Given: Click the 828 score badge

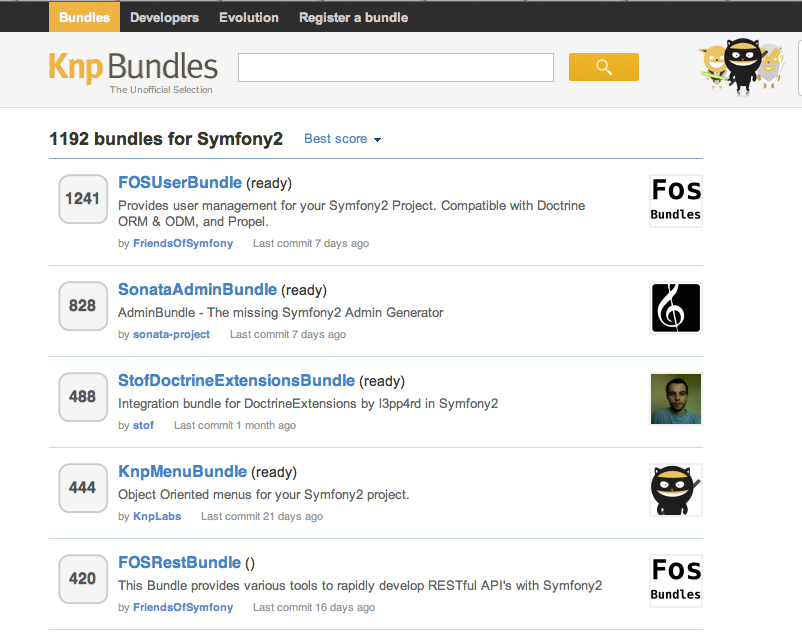Looking at the screenshot, I should tap(83, 306).
